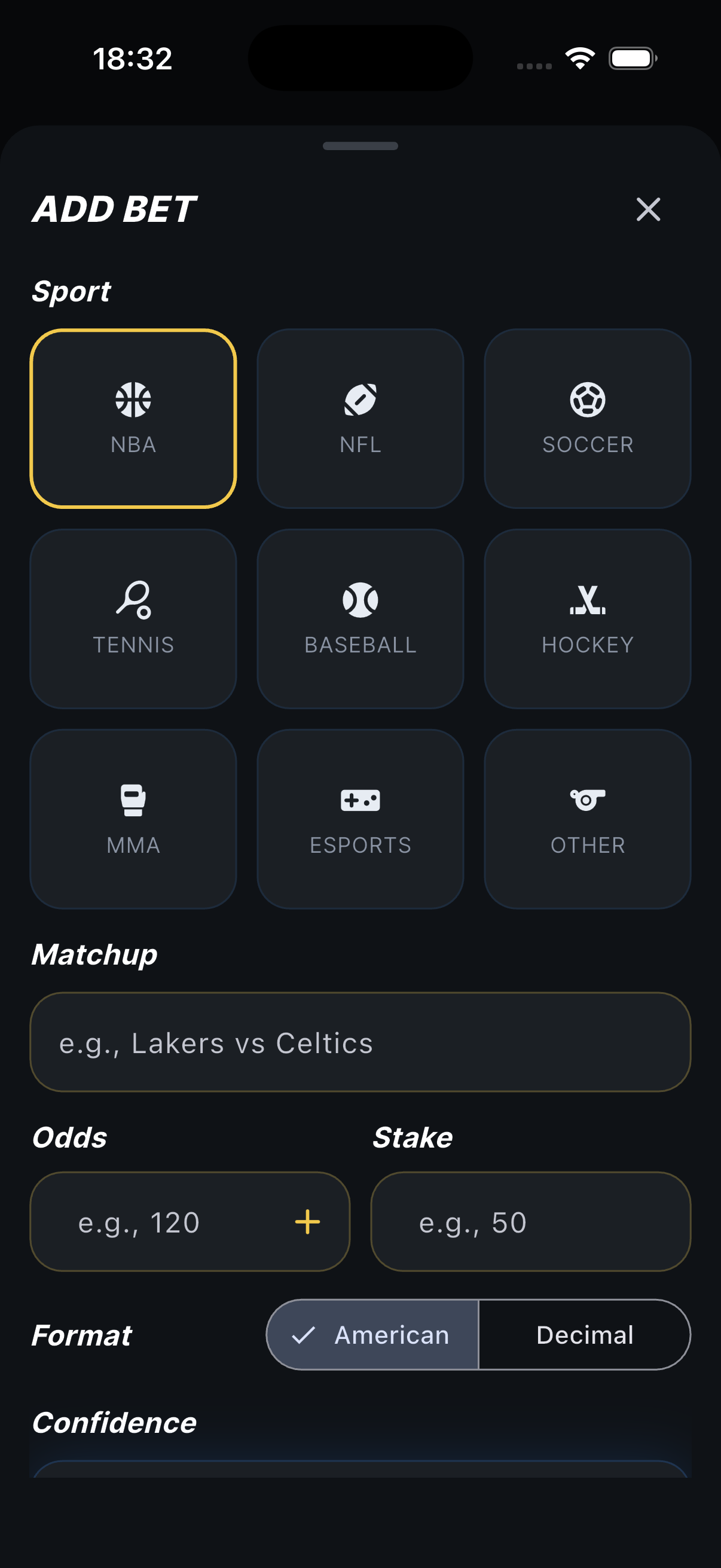Choose the Baseball sport tile
Viewport: 721px width, 1568px height.
point(360,618)
